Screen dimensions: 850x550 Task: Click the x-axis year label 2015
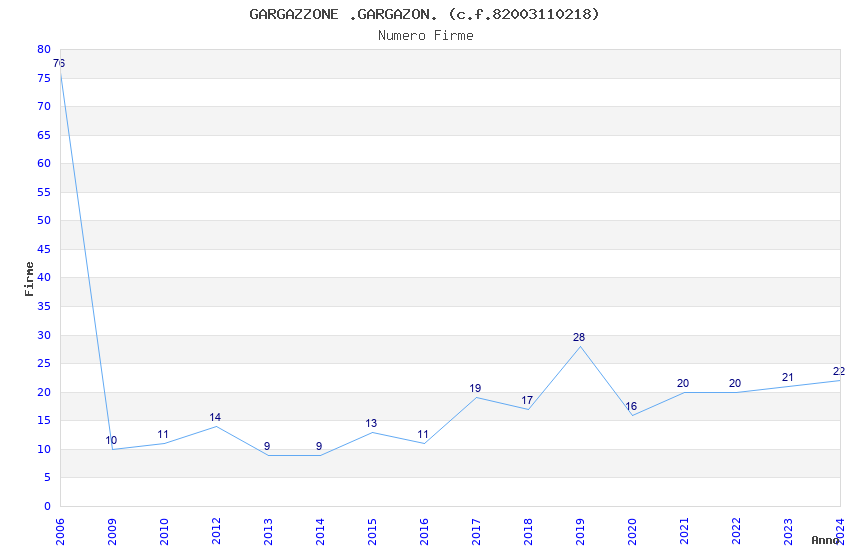(372, 532)
